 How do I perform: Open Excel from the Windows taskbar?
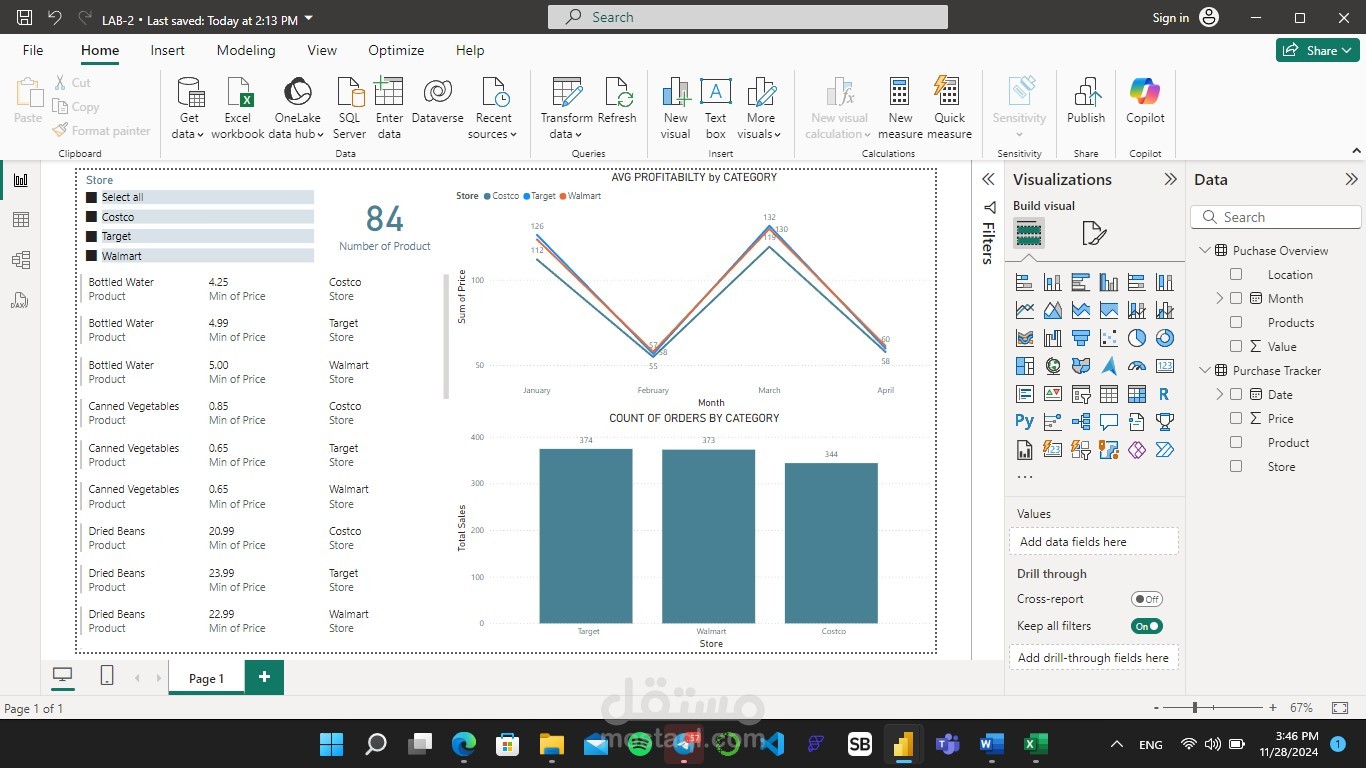click(x=1035, y=743)
